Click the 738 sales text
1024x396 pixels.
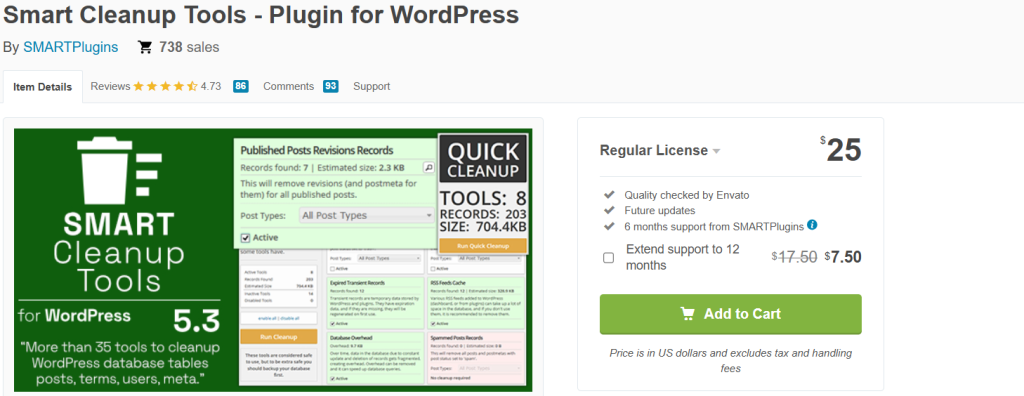[189, 47]
